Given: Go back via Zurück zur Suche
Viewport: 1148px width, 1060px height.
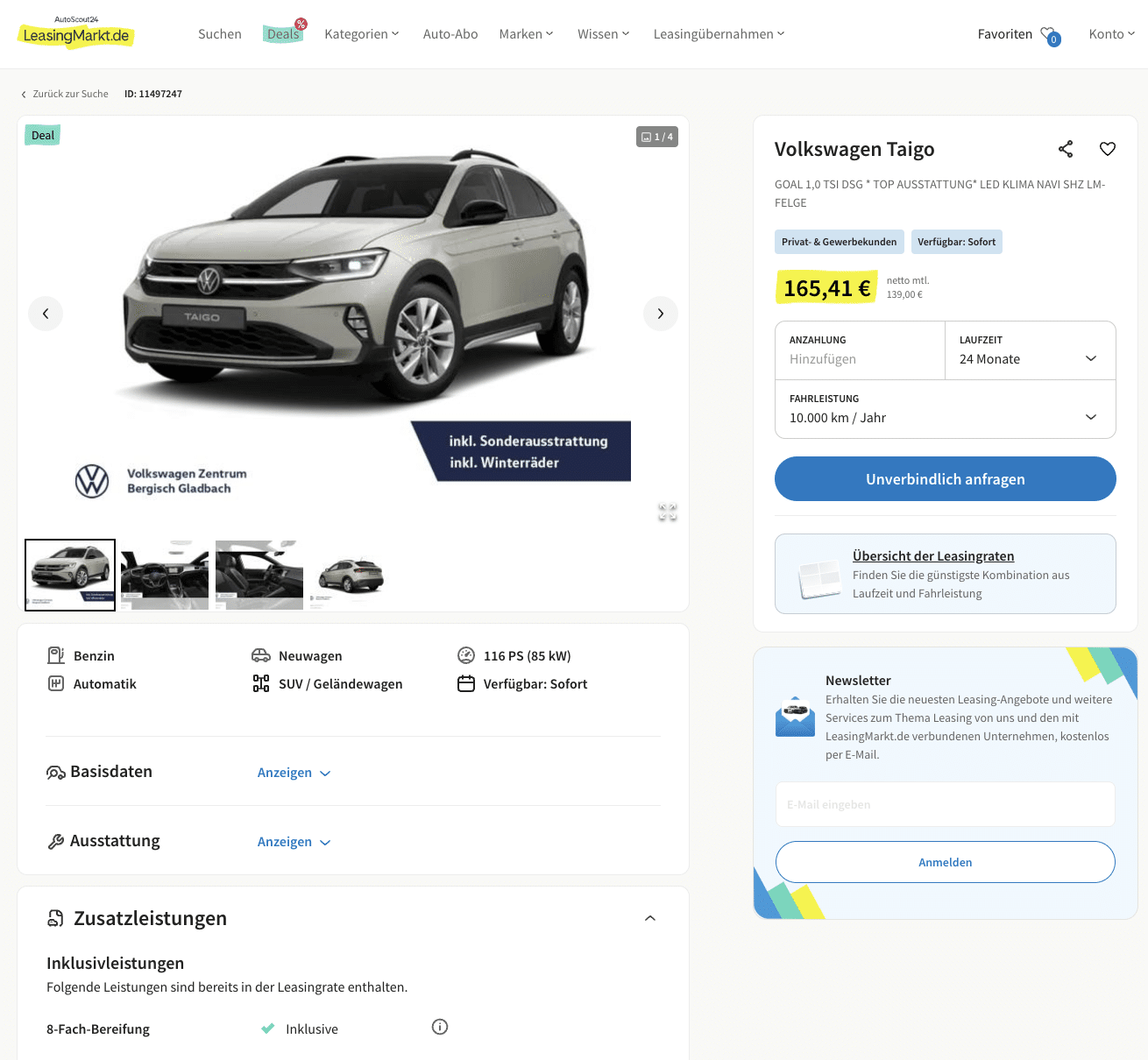Looking at the screenshot, I should (x=65, y=94).
